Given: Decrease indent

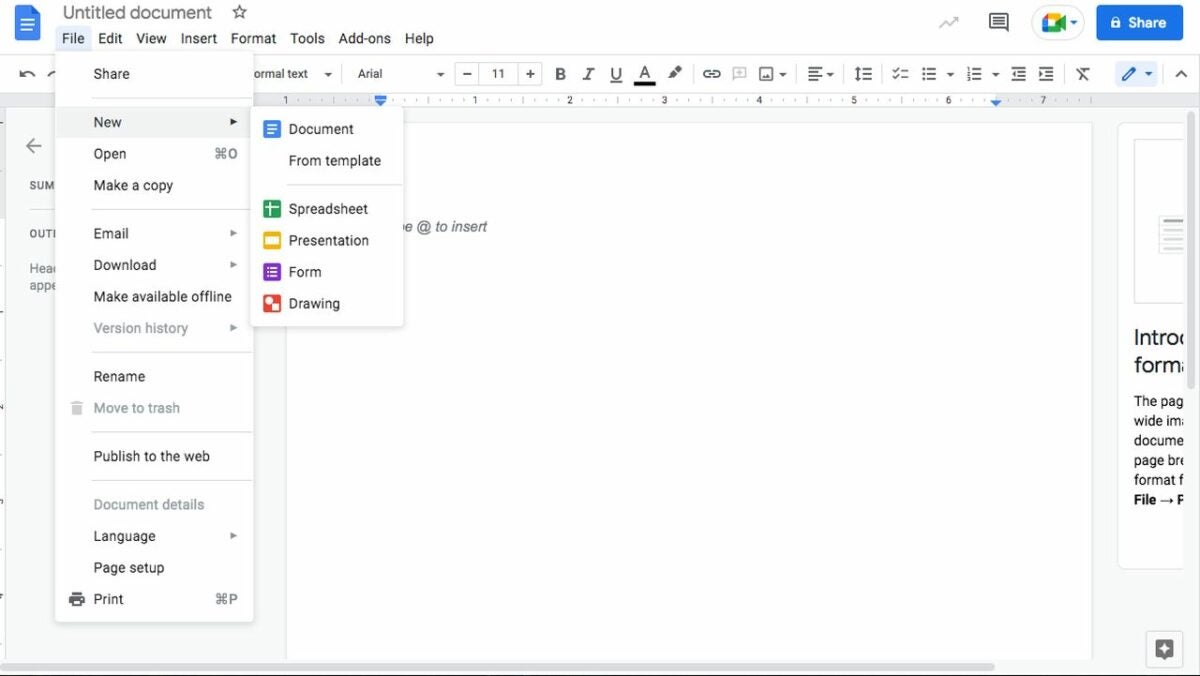Looking at the screenshot, I should tap(1018, 74).
